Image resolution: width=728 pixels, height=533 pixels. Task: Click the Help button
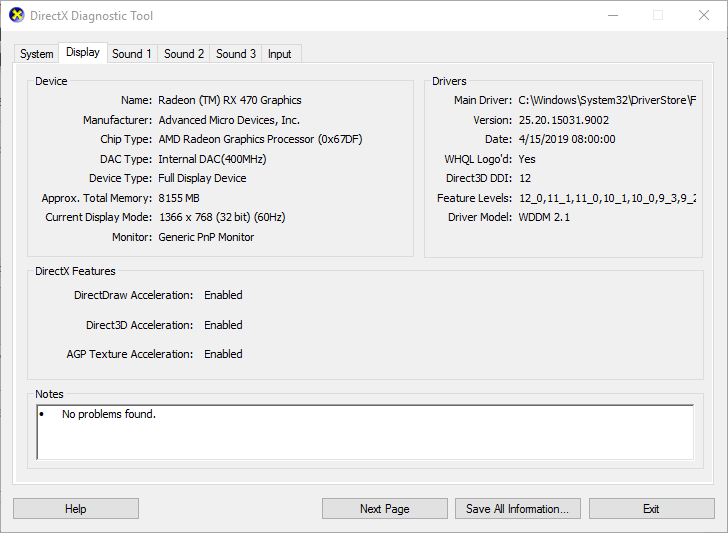[x=76, y=509]
